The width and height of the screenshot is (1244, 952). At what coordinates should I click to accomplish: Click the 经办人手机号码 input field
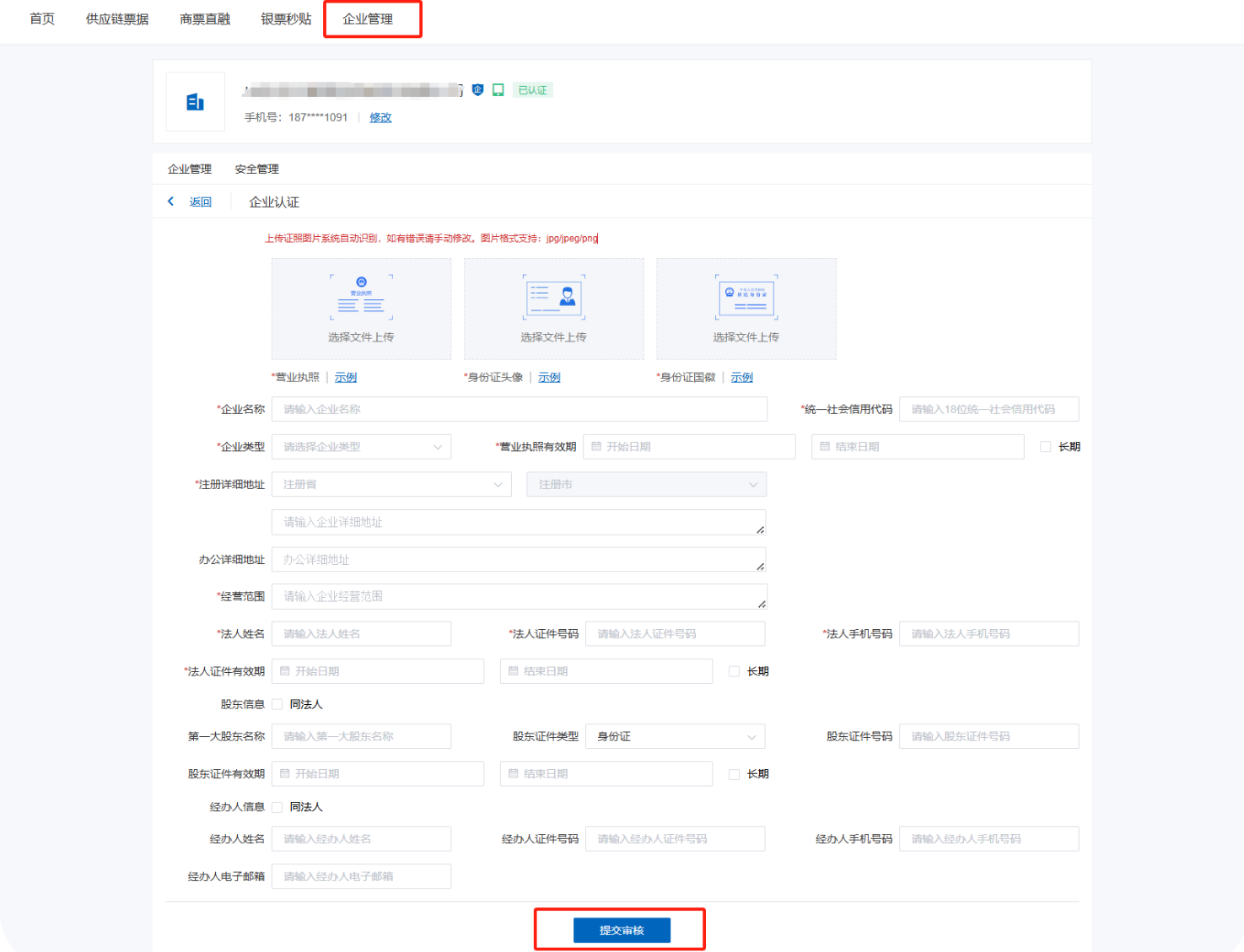989,839
